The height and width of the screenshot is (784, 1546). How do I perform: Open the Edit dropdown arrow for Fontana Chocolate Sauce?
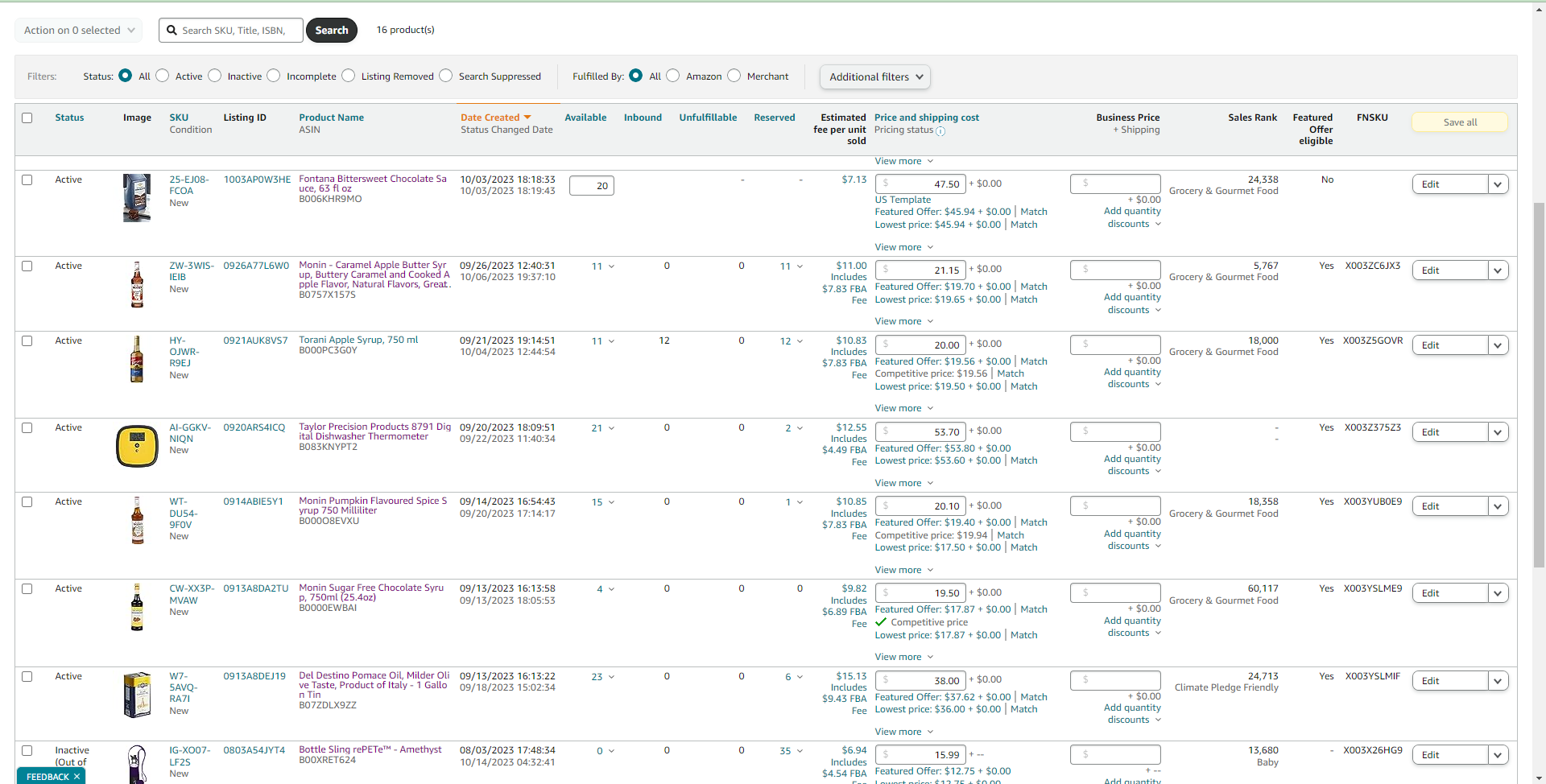click(1498, 184)
